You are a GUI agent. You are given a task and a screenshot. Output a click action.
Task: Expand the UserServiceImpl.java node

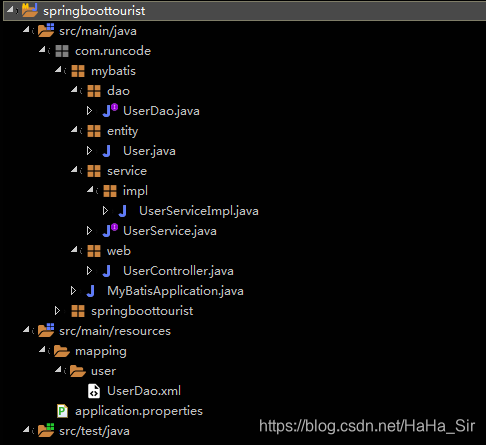point(105,211)
